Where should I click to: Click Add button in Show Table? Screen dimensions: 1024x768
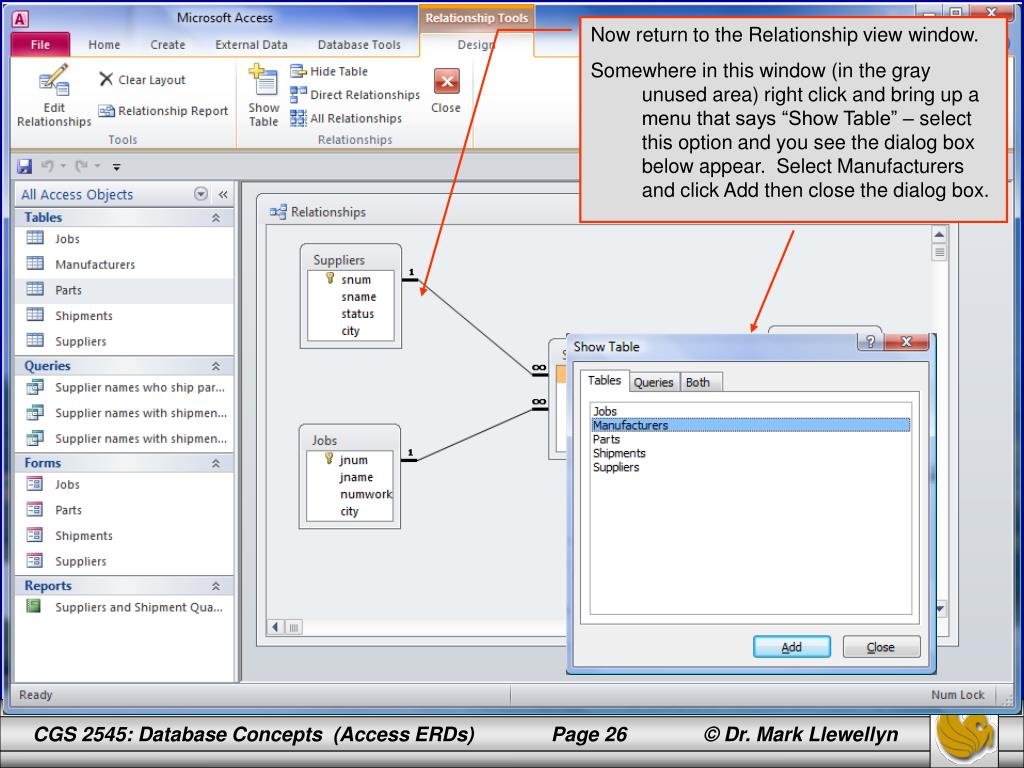[x=792, y=647]
